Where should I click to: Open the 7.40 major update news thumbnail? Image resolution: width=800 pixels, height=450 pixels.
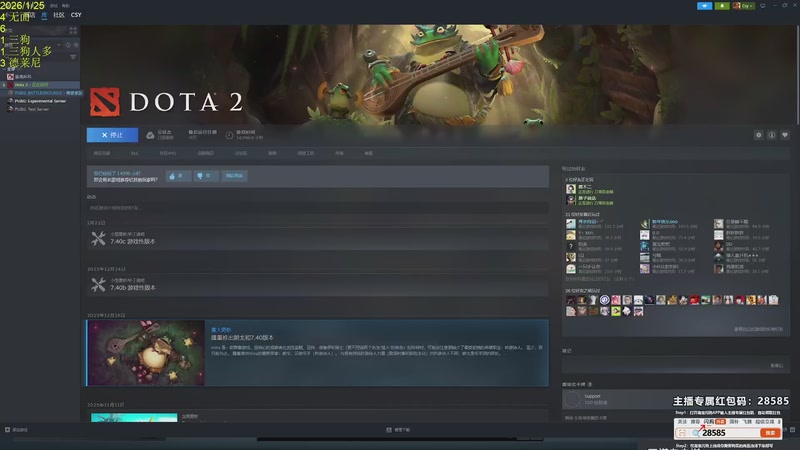coord(146,353)
